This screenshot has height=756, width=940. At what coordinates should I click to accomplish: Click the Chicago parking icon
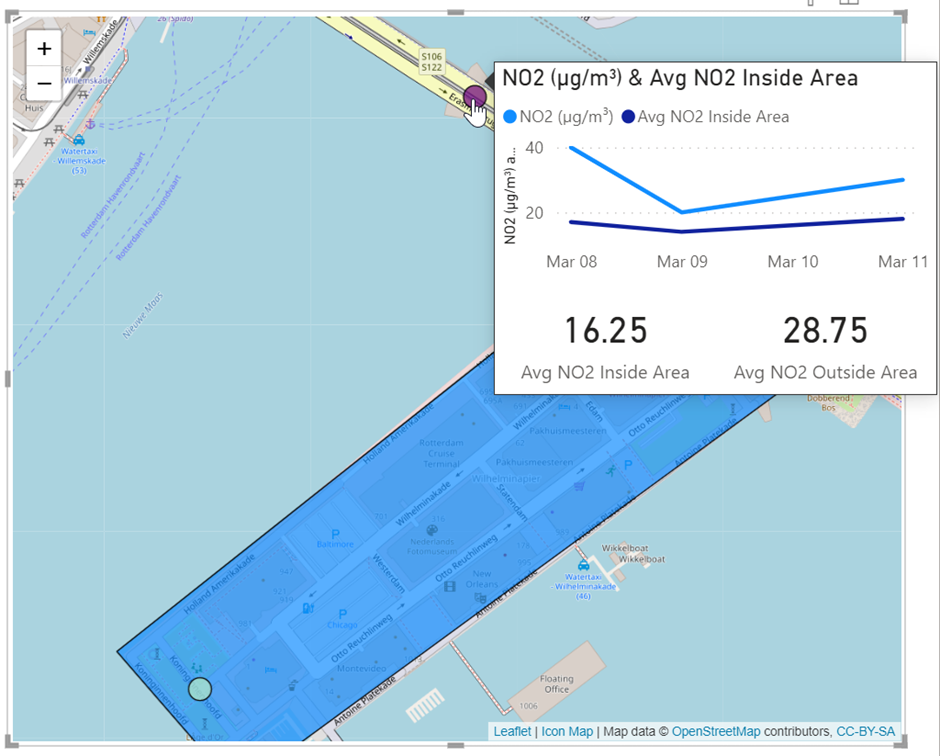(342, 613)
